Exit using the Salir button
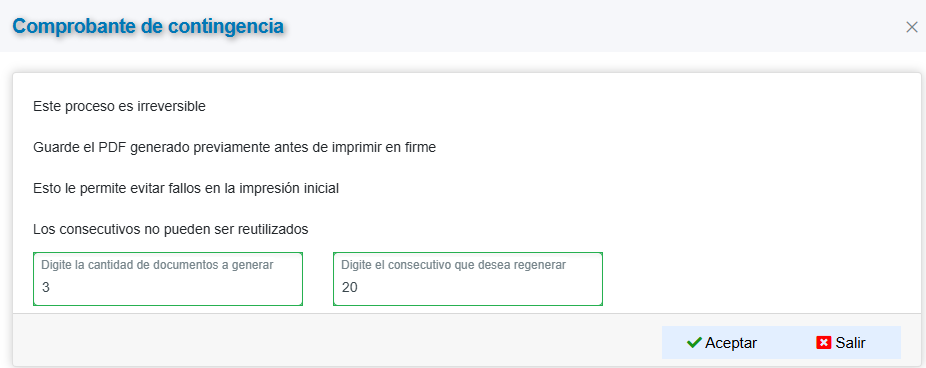This screenshot has width=926, height=368. [841, 343]
